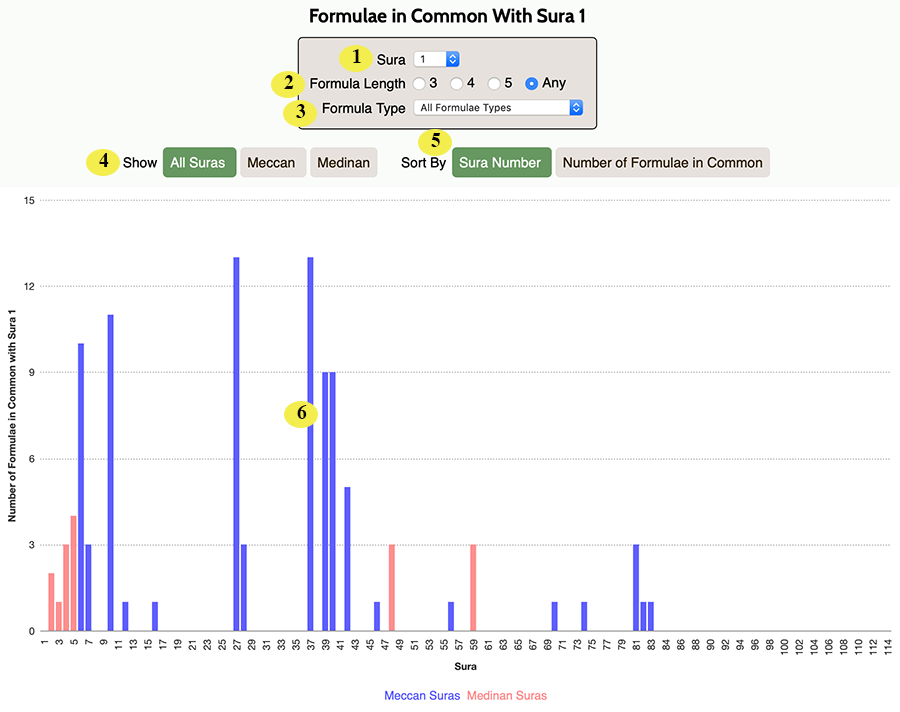Choose the Any formula length option
The height and width of the screenshot is (712, 900).
(532, 84)
